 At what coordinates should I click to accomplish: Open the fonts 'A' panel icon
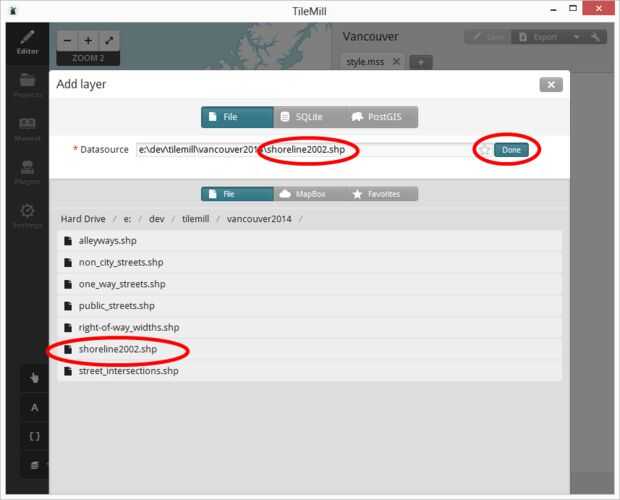[34, 407]
